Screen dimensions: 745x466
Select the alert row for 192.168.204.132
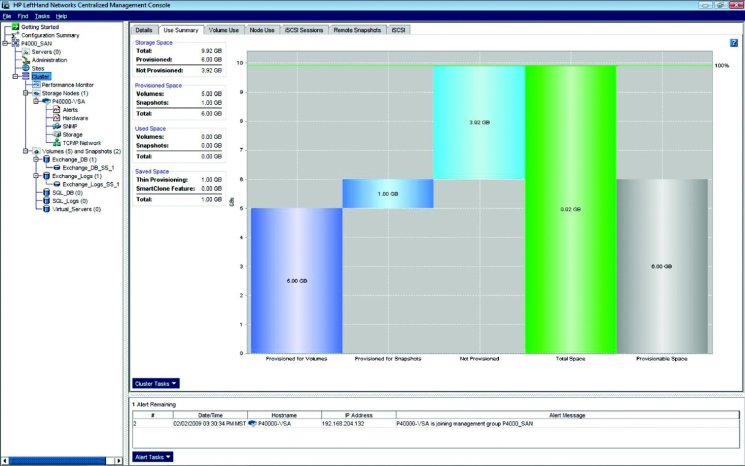tap(436, 423)
